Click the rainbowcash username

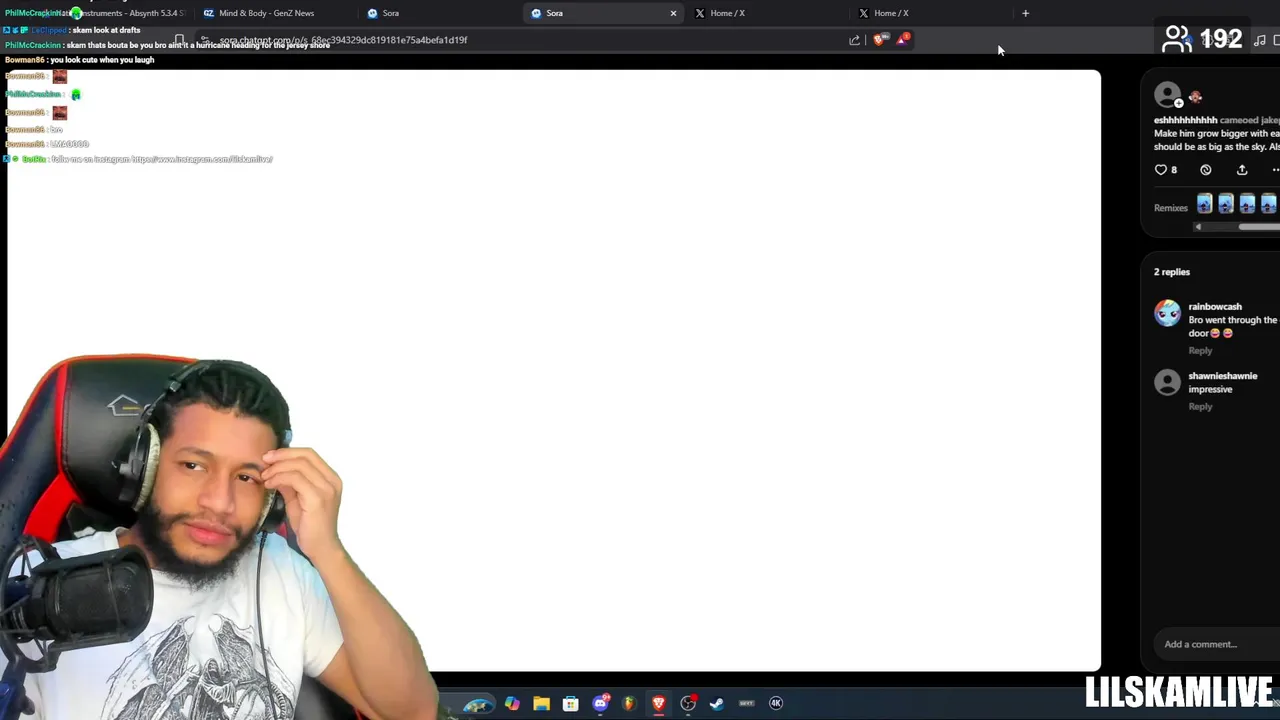click(1215, 307)
